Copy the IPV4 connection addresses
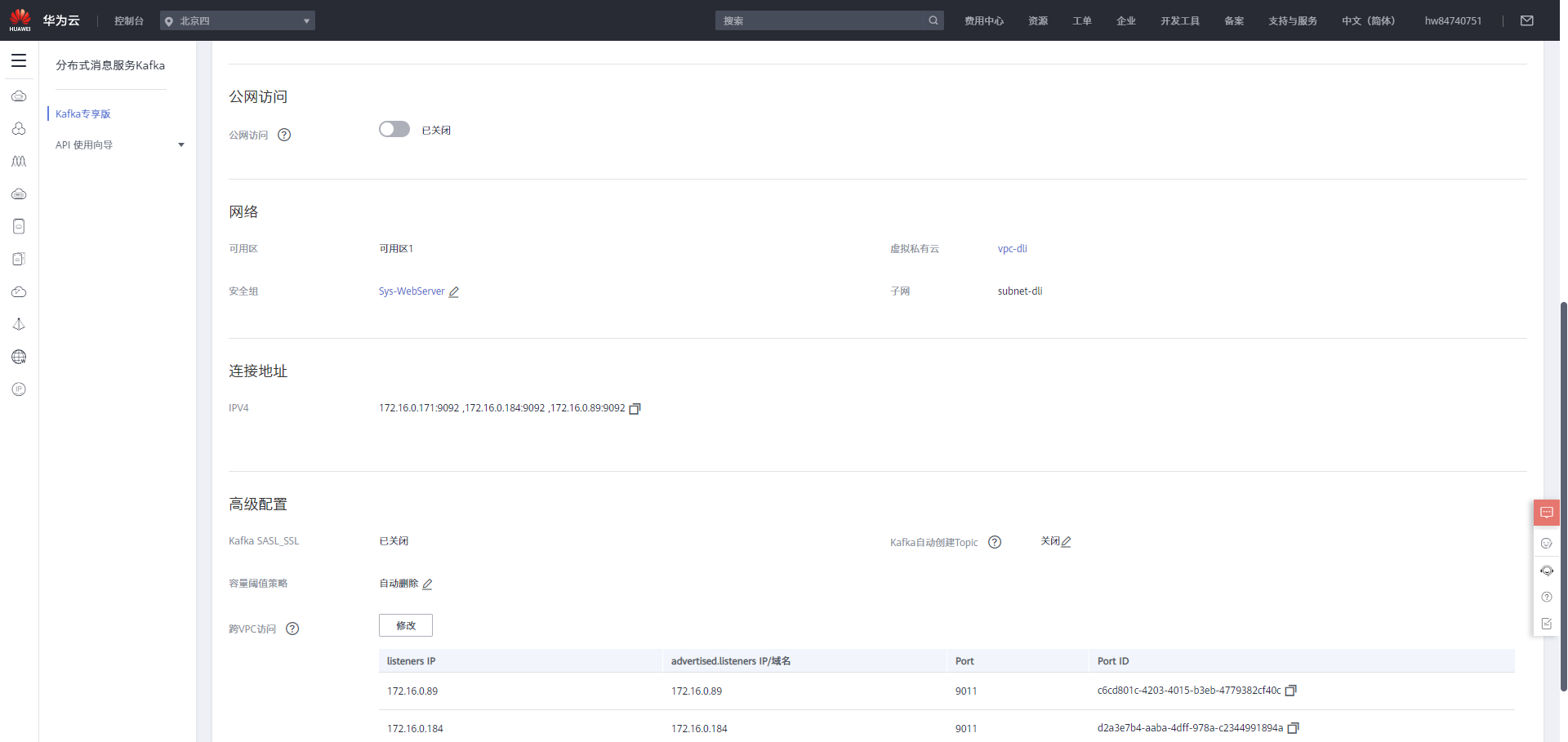The image size is (1568, 742). (x=635, y=408)
